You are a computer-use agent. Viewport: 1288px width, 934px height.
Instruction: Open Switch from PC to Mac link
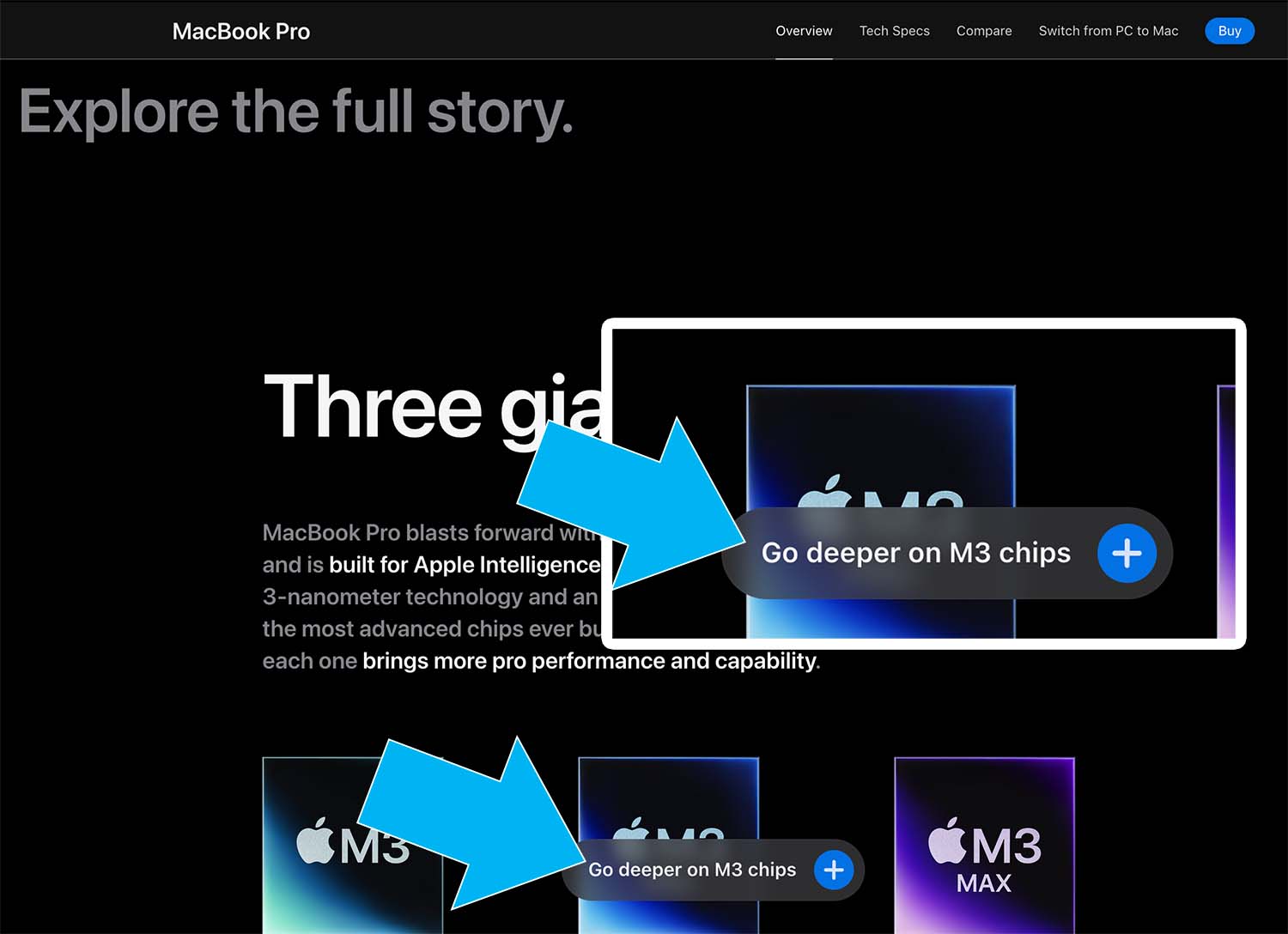coord(1108,31)
